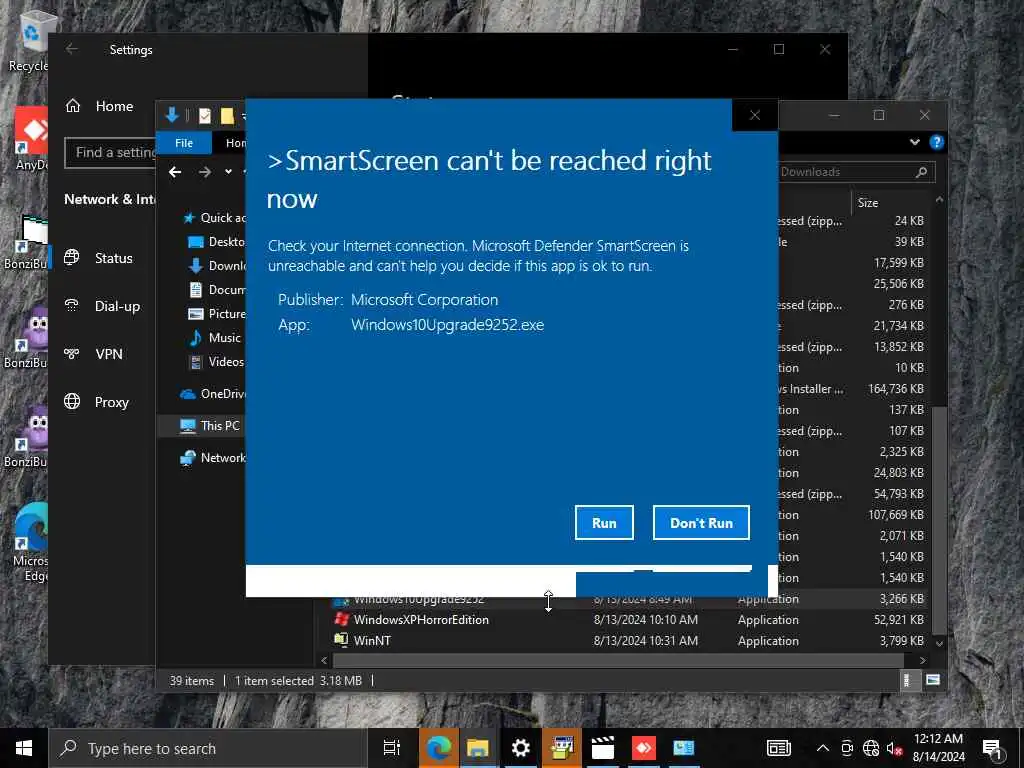Open the Windows Start menu
This screenshot has width=1024, height=768.
[x=24, y=748]
